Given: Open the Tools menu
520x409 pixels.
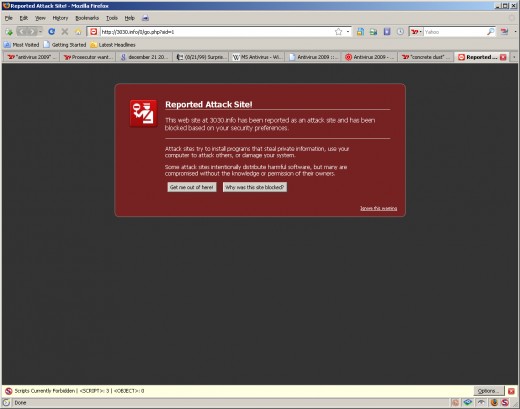Looking at the screenshot, I should click(112, 18).
